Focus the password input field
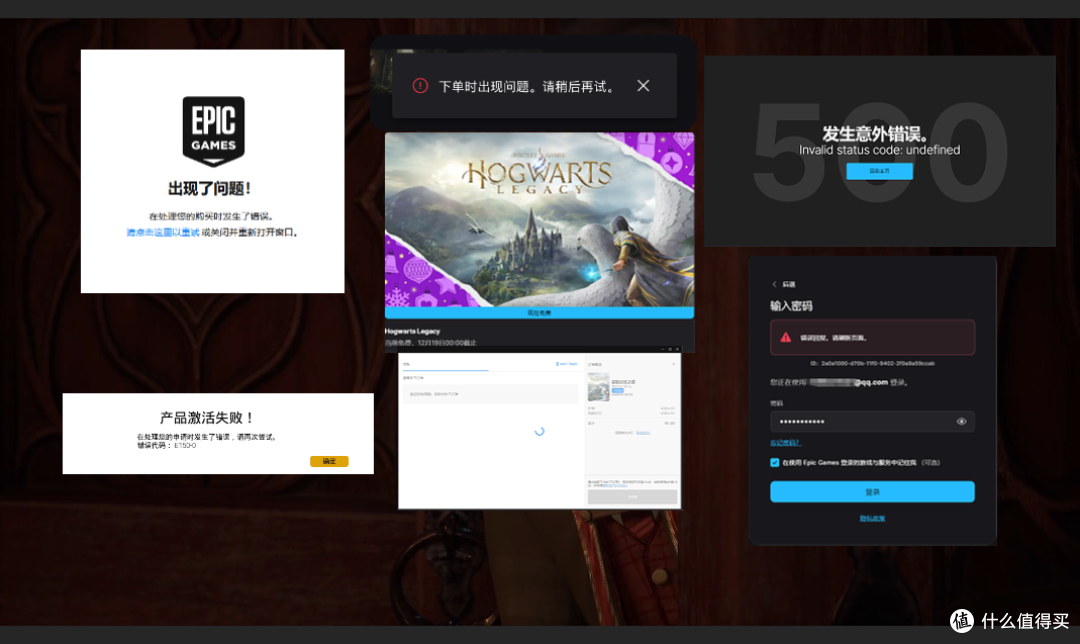This screenshot has width=1080, height=644. 872,422
